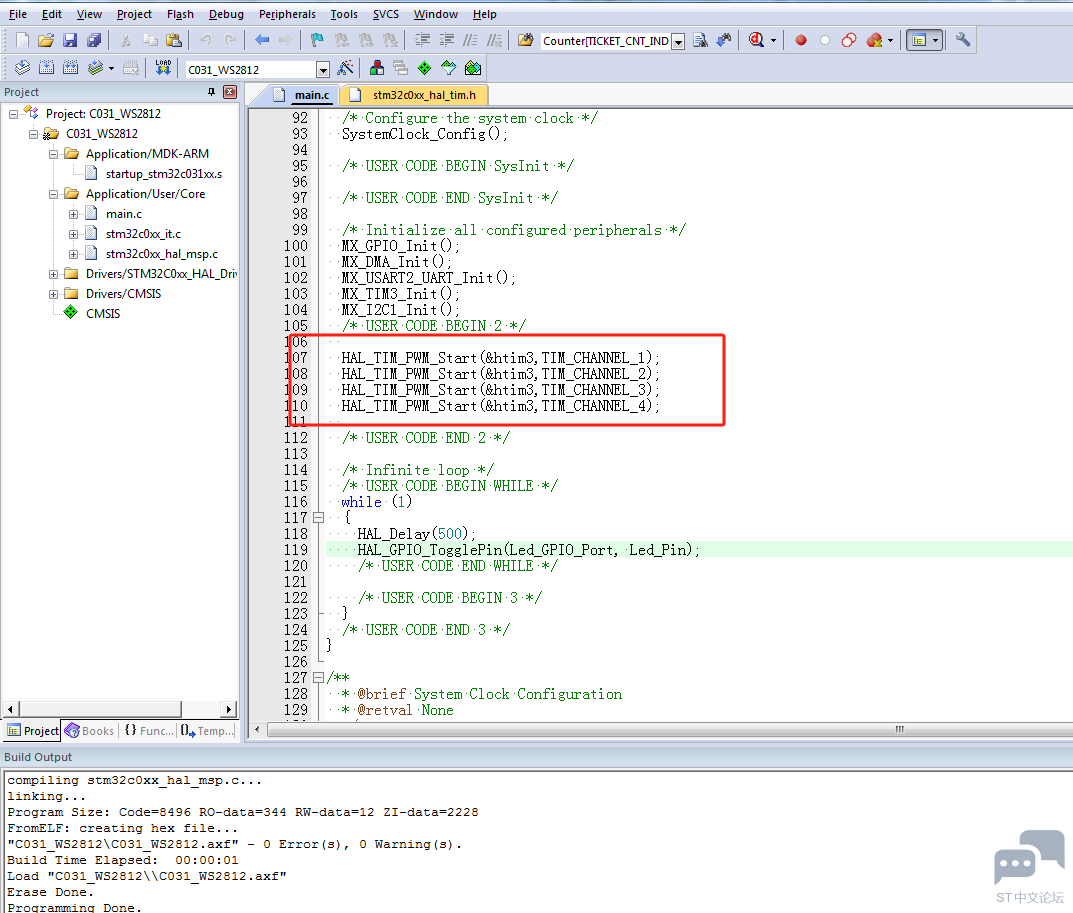Open the Project menu
Screen dimensions: 1073x913
click(134, 14)
